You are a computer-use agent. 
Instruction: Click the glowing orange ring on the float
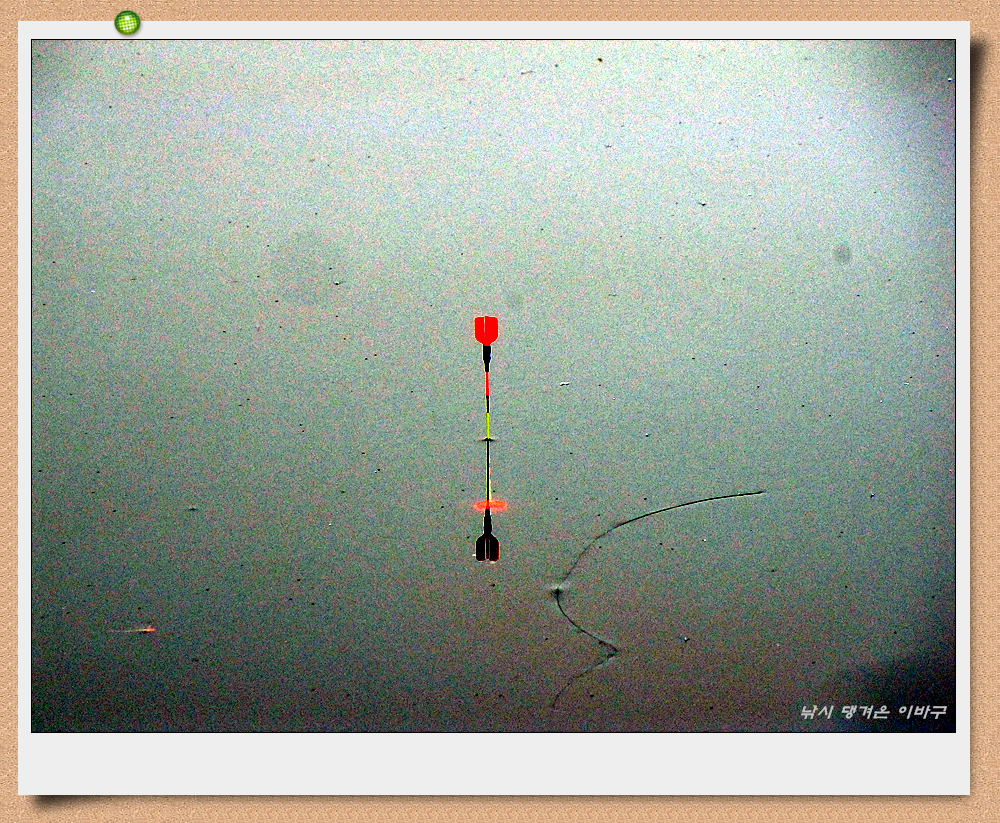(489, 506)
